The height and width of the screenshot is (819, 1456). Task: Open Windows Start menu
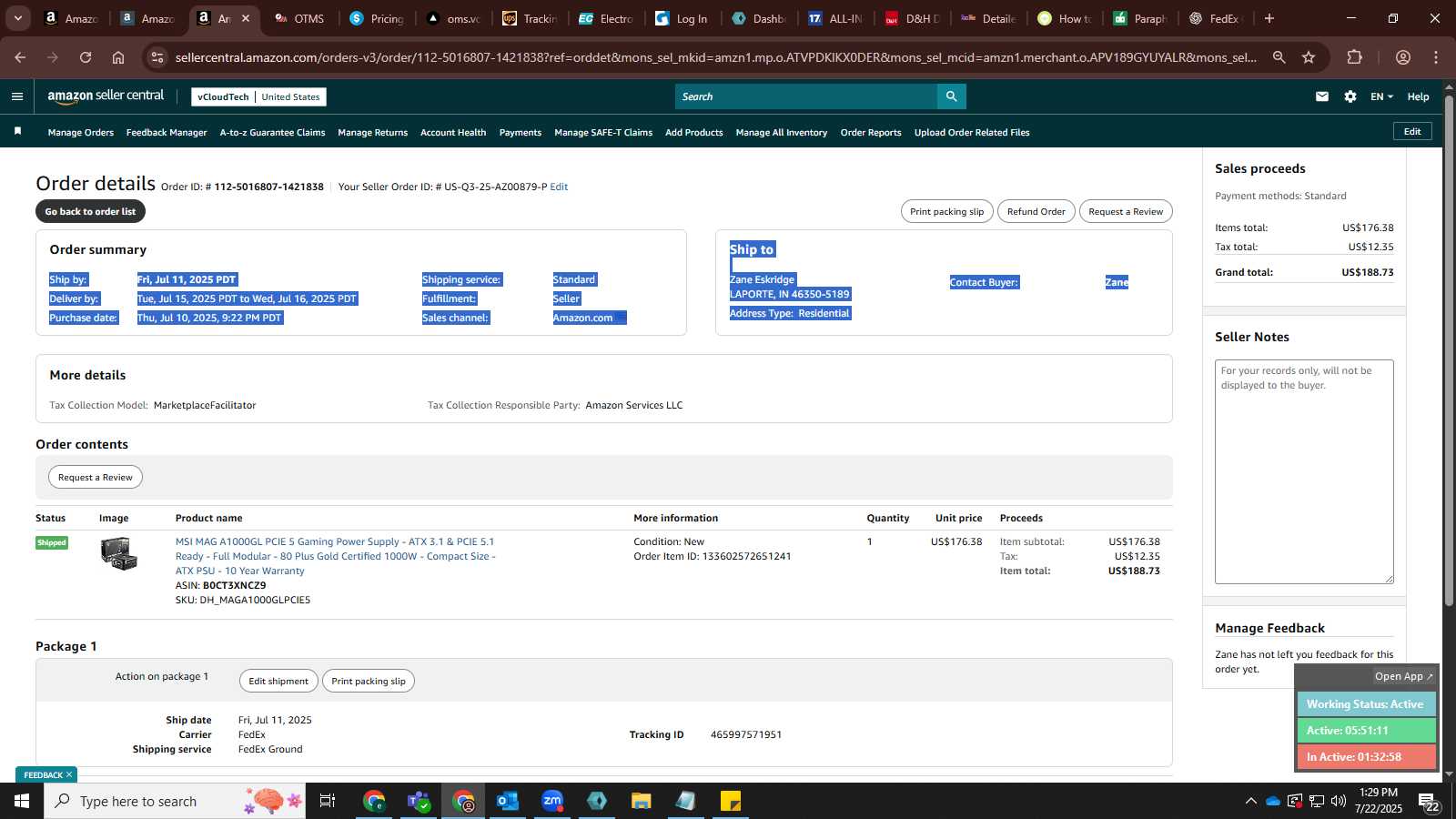pyautogui.click(x=22, y=801)
